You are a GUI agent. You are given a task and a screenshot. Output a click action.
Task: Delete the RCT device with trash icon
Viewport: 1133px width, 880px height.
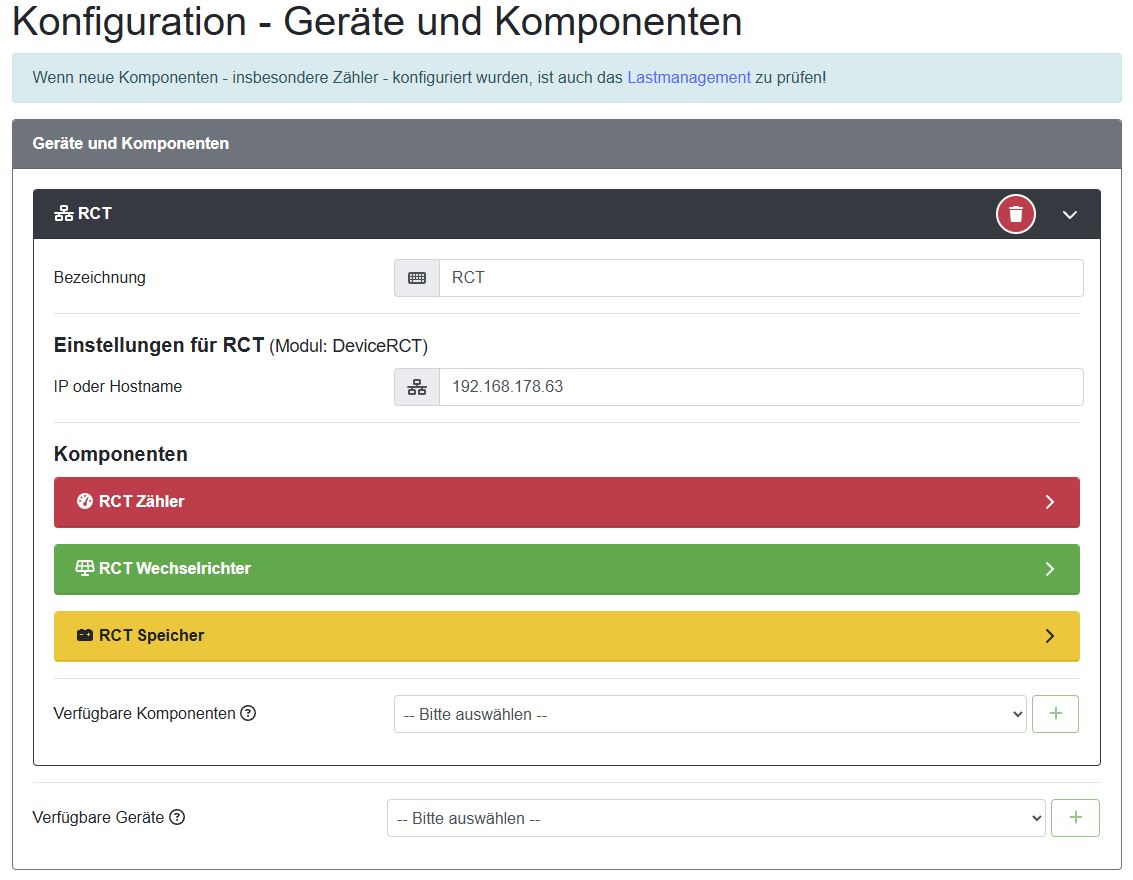pyautogui.click(x=1015, y=214)
